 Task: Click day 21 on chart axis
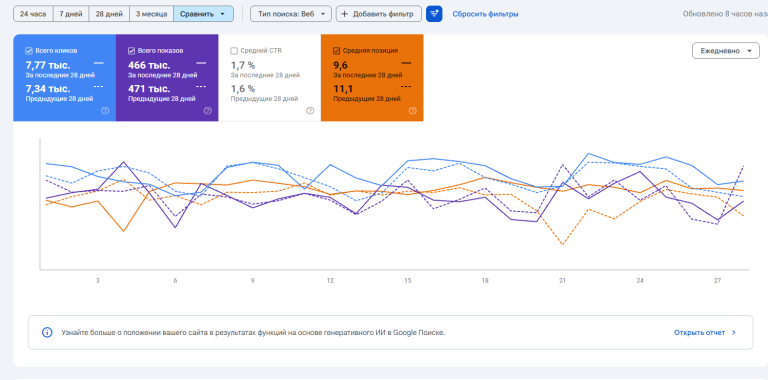click(x=562, y=281)
